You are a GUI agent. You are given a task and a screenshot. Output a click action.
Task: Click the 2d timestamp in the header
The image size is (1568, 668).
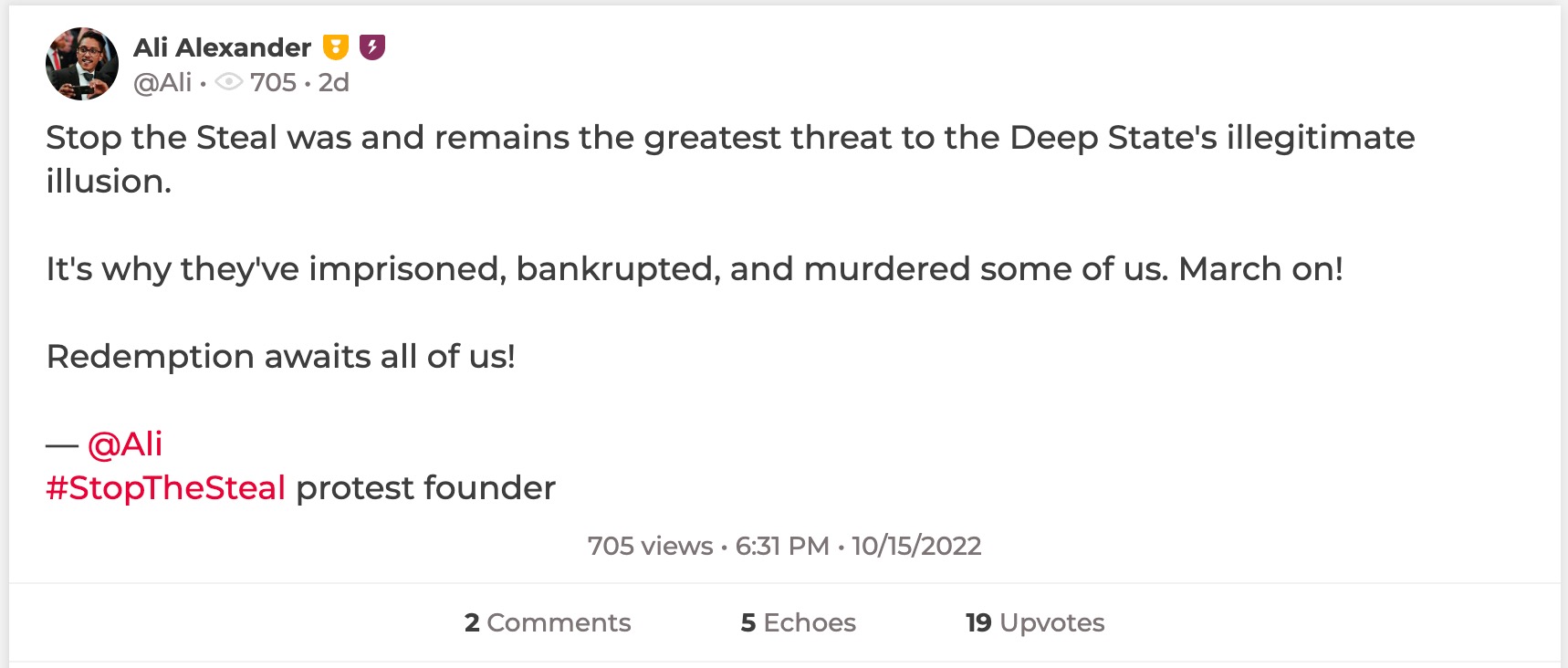point(334,83)
